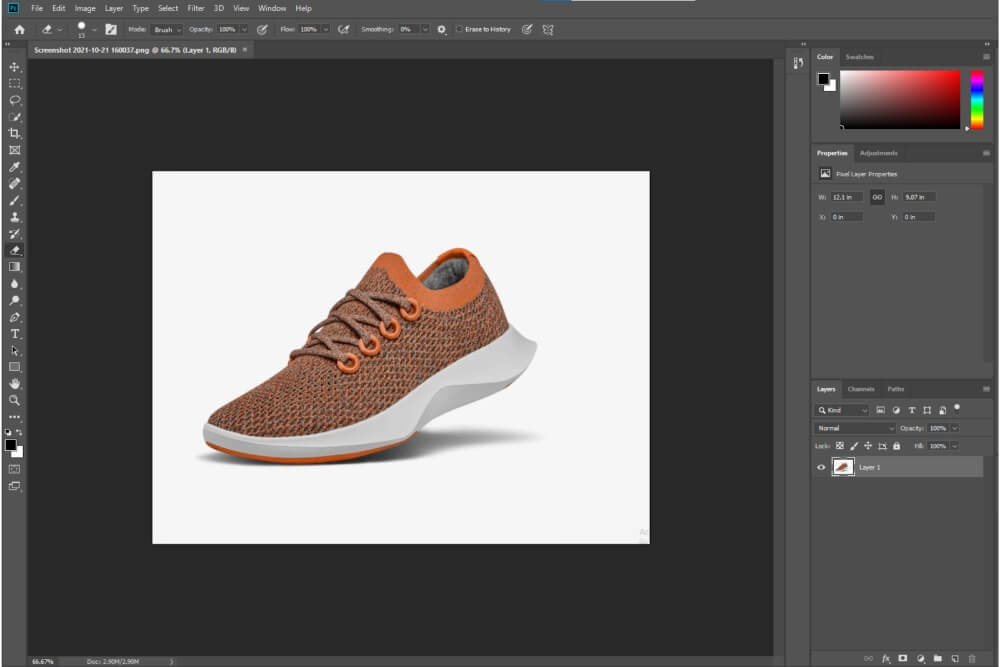Select the Zoom tool in toolbar

(x=15, y=400)
